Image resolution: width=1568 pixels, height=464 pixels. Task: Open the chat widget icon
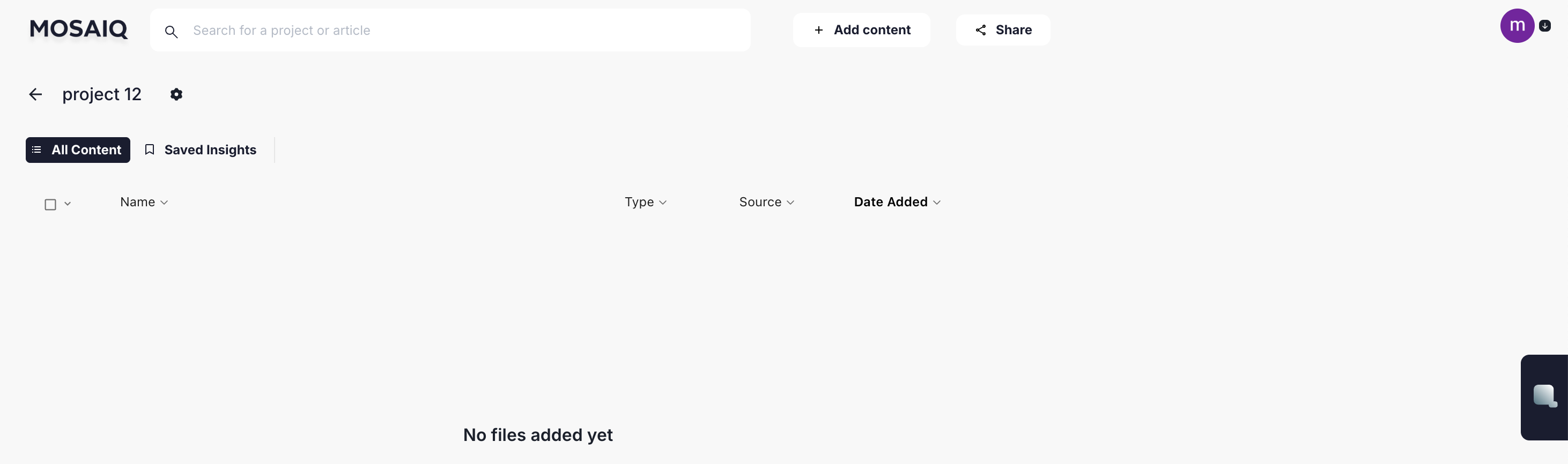click(1544, 396)
